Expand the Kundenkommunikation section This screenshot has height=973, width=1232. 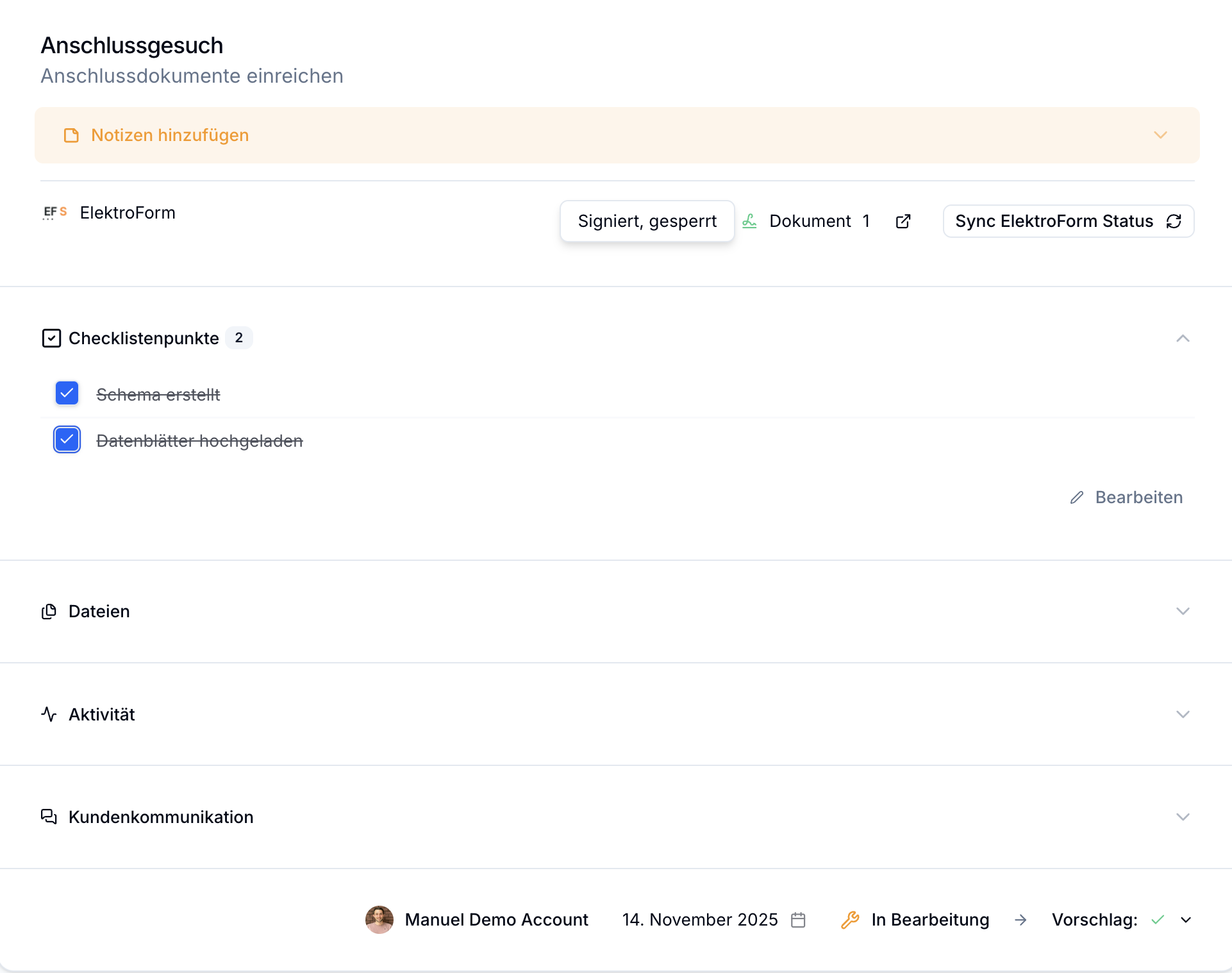coord(1183,817)
